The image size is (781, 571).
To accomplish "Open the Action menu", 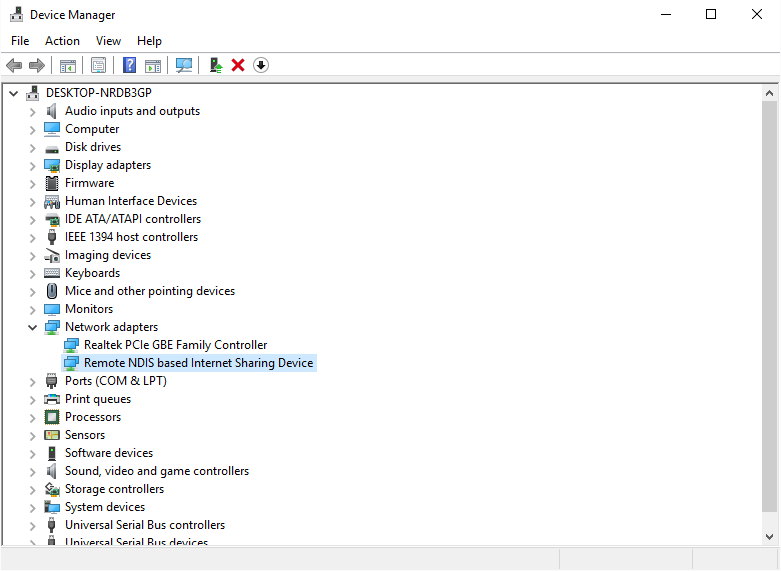I will tap(62, 41).
